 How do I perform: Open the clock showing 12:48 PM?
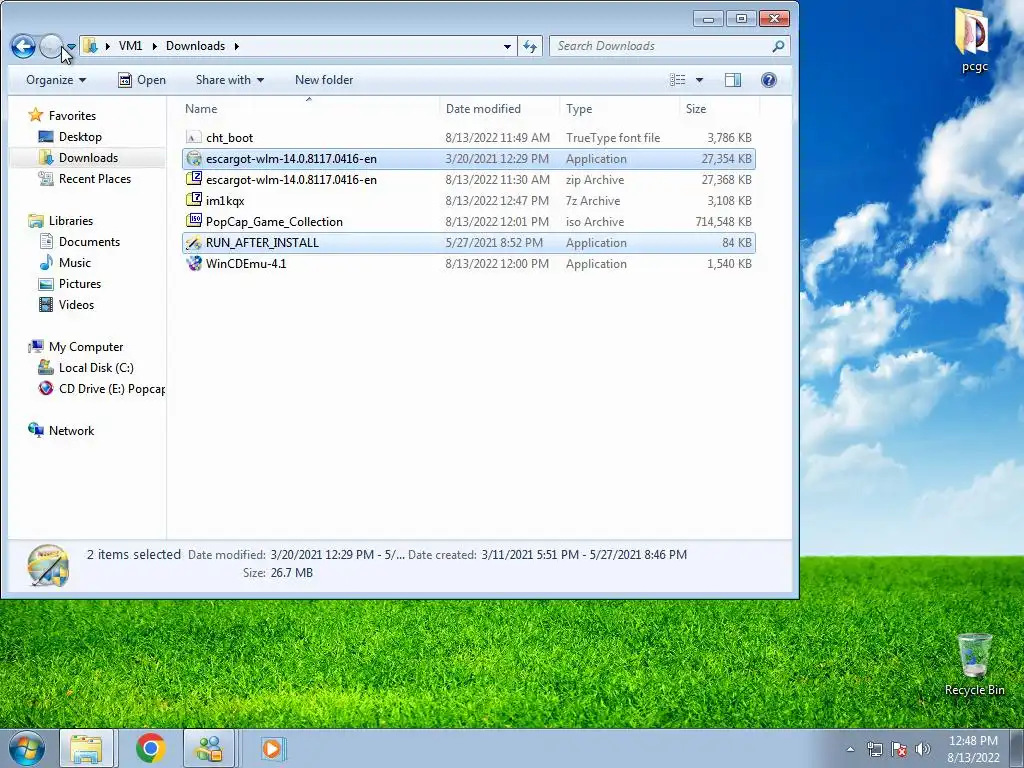point(973,749)
